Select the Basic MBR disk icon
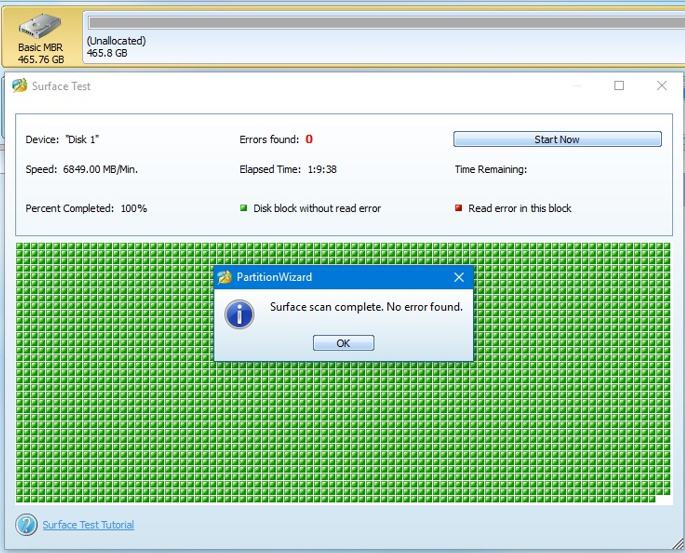 pos(40,26)
